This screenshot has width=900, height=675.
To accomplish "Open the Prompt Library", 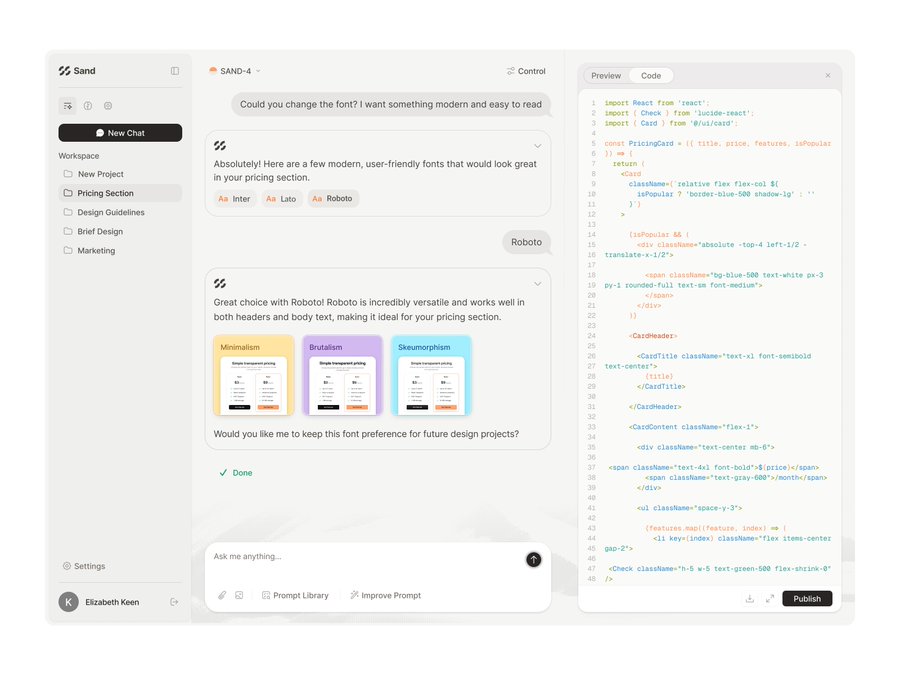I will pos(295,596).
